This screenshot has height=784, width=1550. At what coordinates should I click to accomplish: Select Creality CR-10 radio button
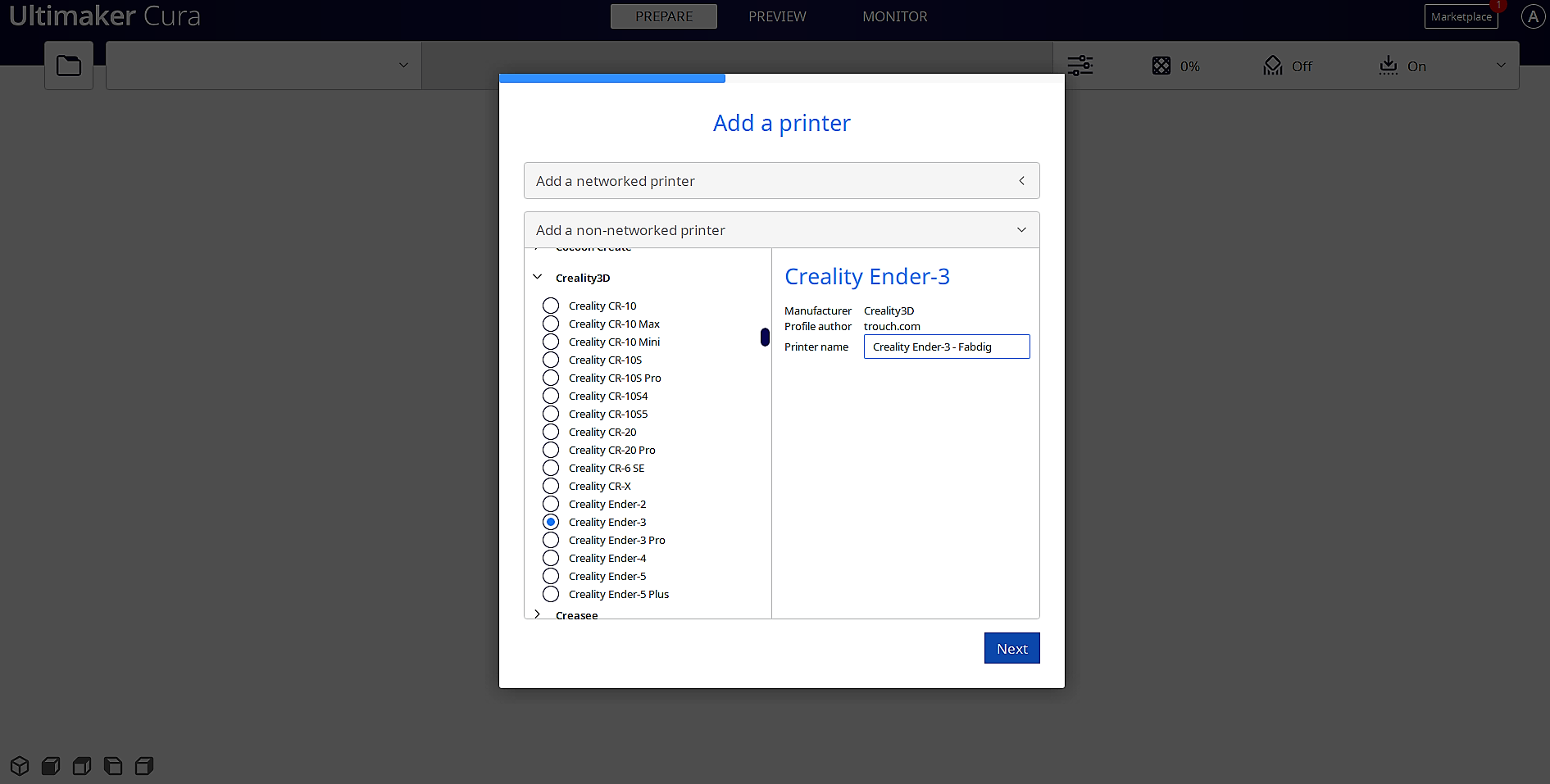point(551,306)
